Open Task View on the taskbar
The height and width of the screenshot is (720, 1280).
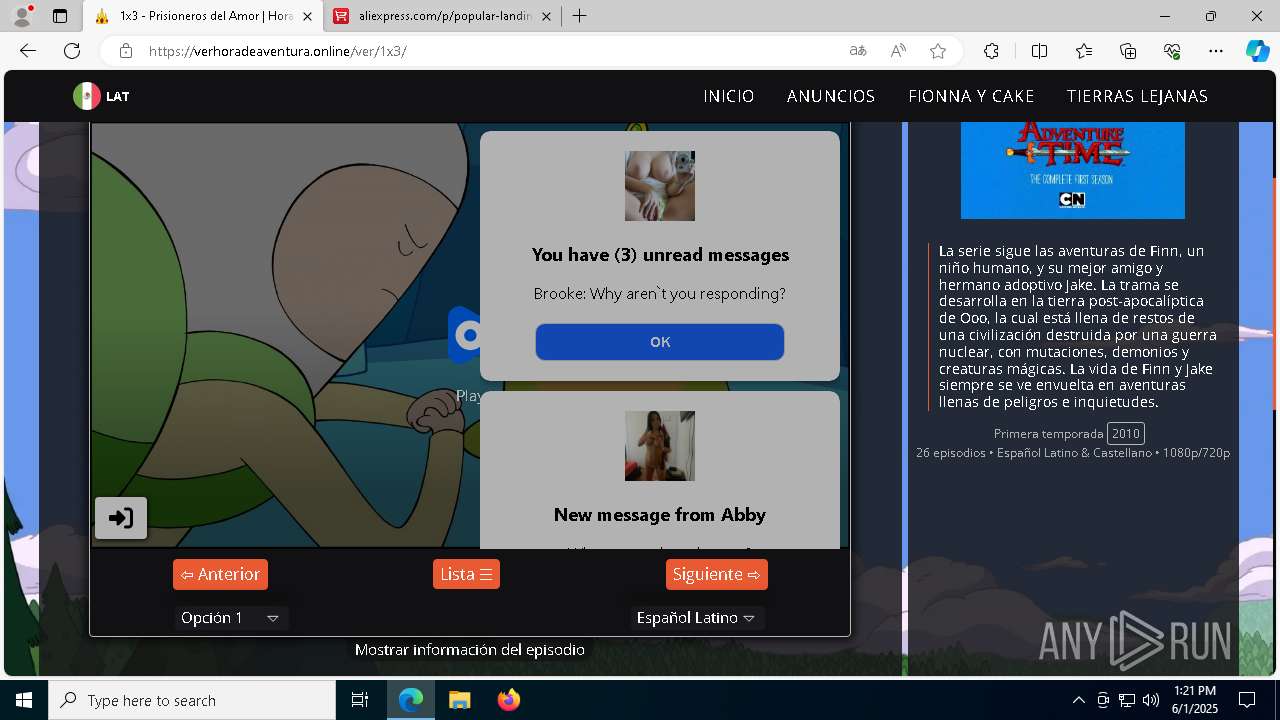coord(360,700)
